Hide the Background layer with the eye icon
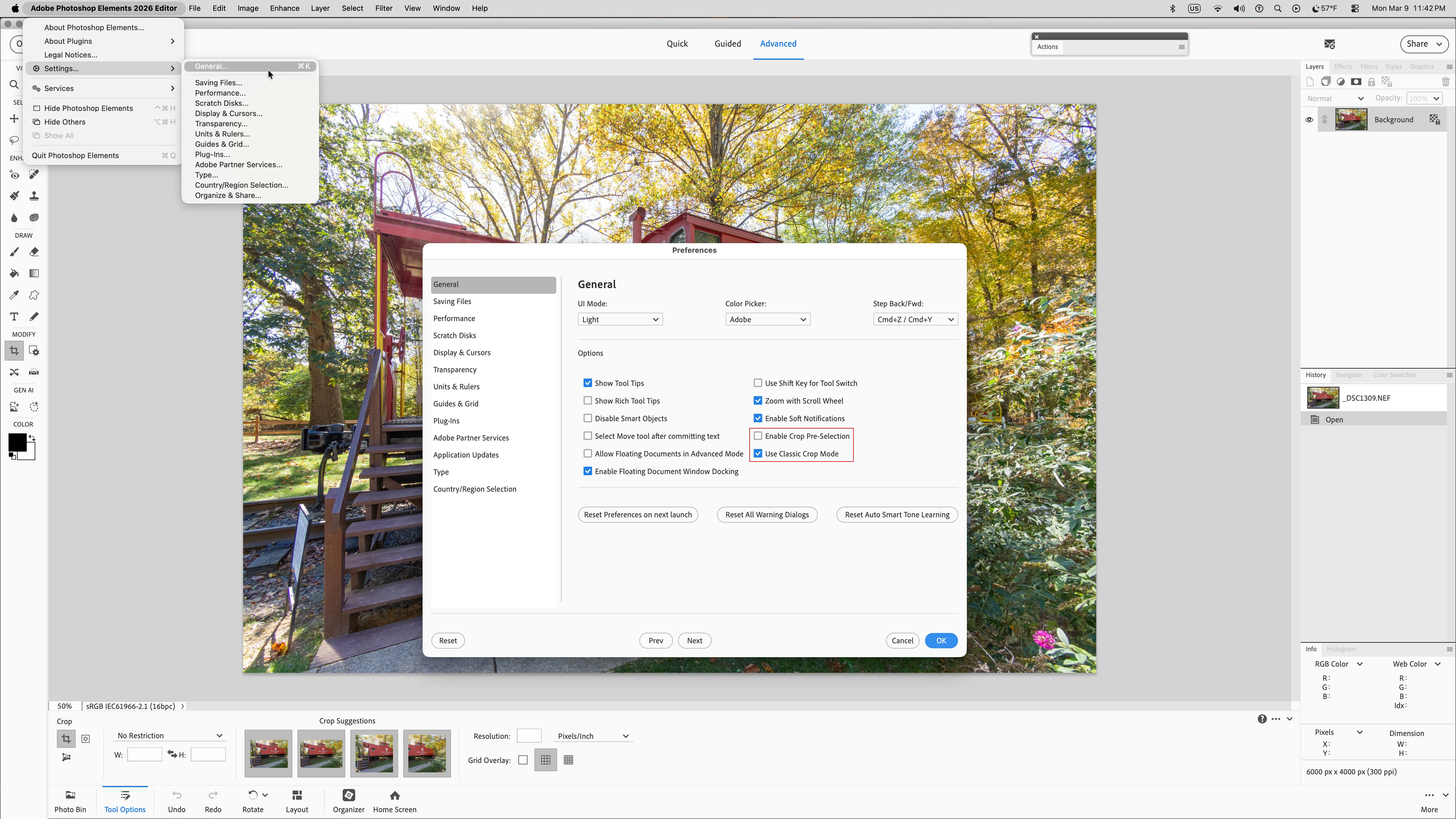The image size is (1456, 819). 1309,120
